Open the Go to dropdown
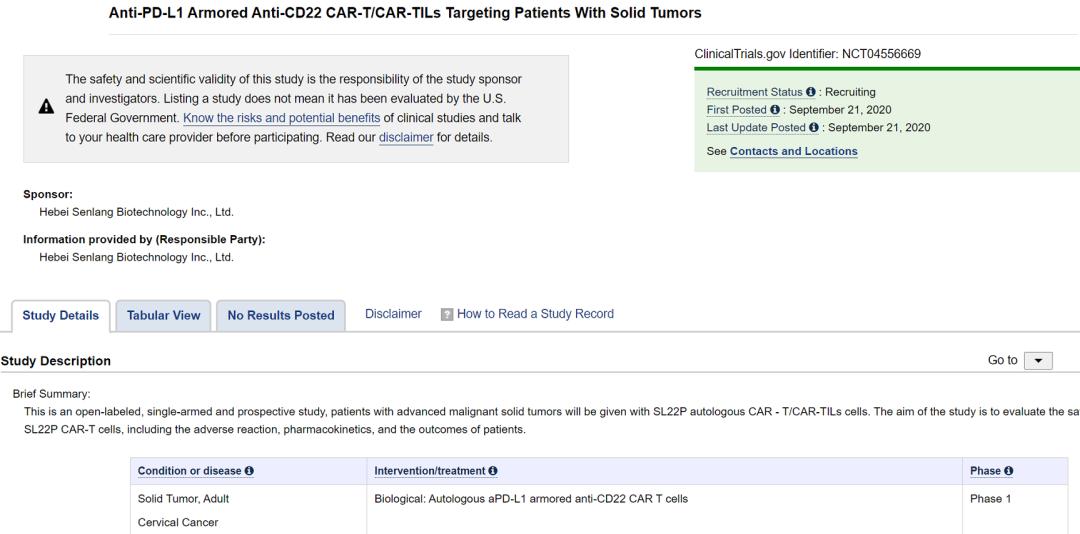The width and height of the screenshot is (1080, 534). 1038,360
